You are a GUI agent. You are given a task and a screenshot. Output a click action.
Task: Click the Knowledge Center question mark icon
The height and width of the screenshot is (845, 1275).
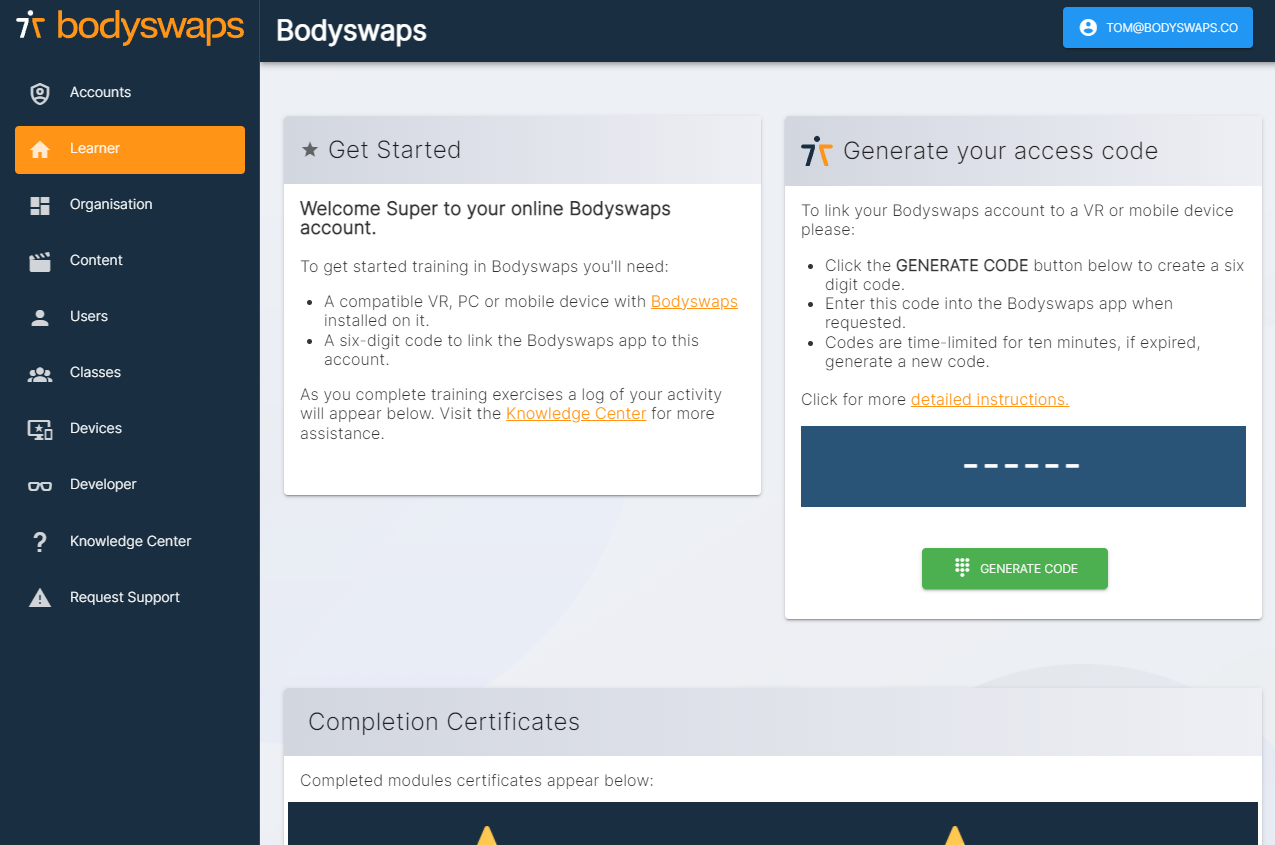pyautogui.click(x=40, y=542)
